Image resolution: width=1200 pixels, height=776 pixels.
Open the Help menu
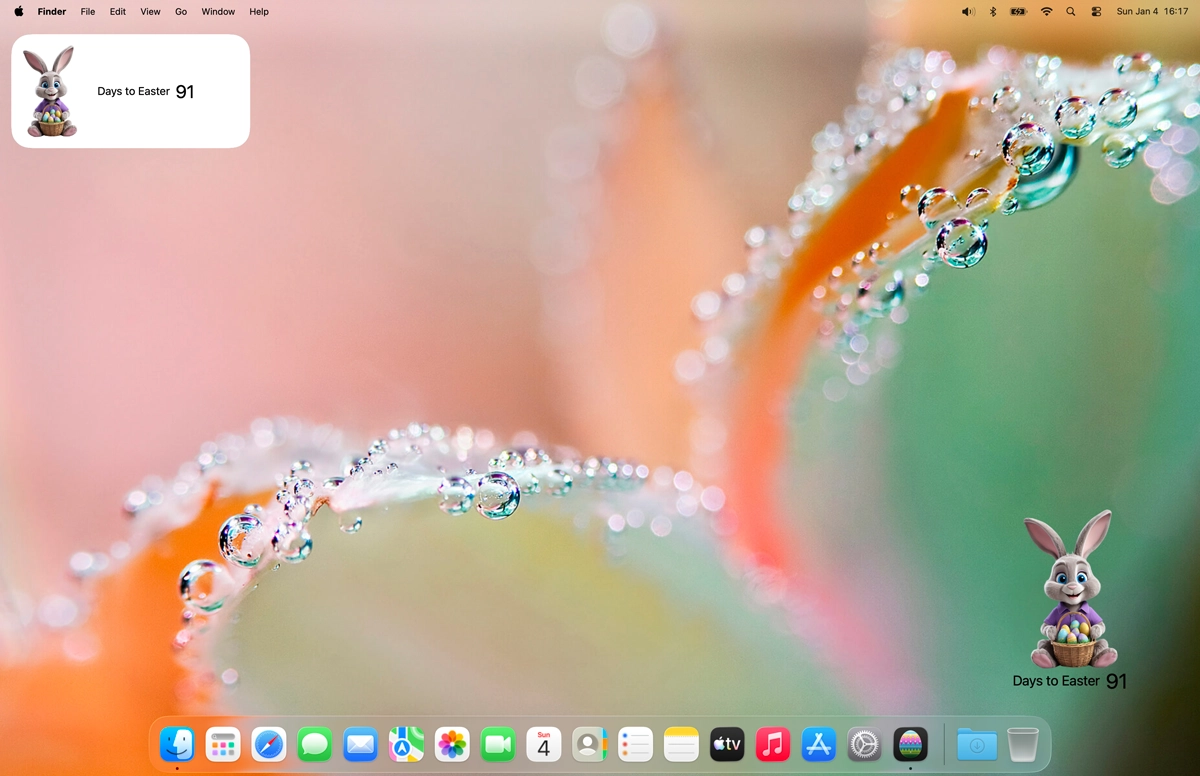[x=259, y=11]
